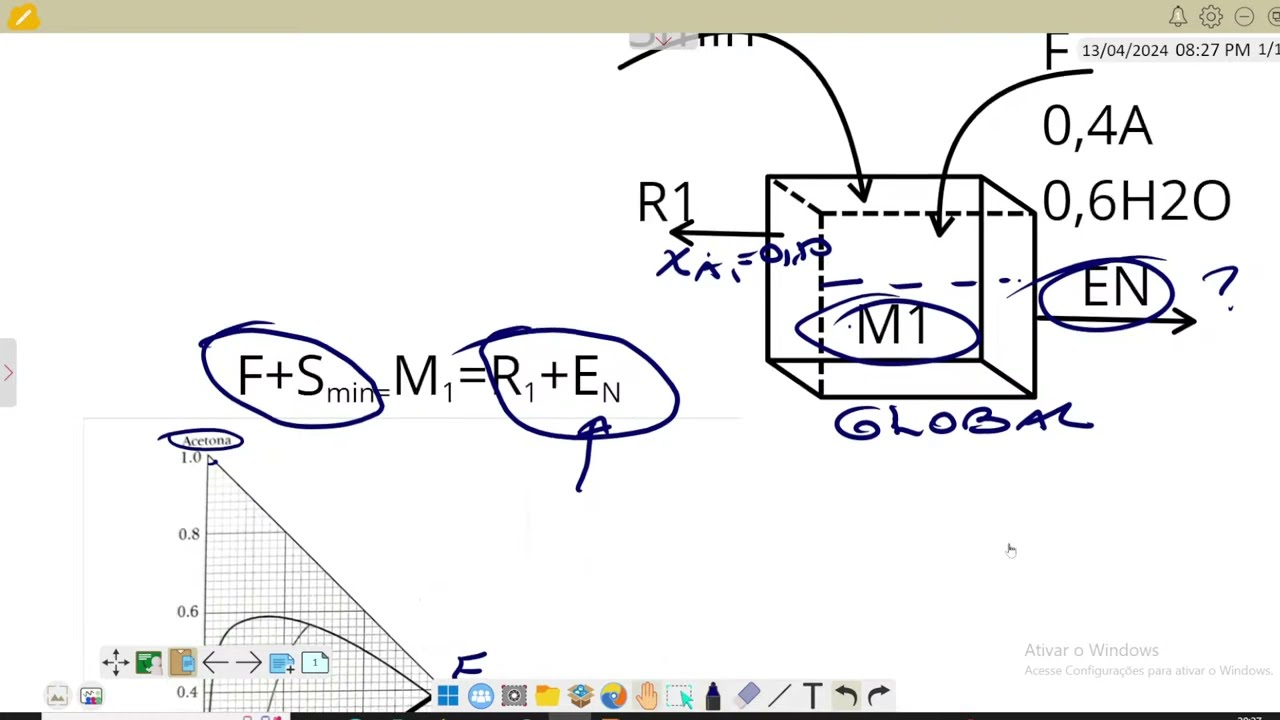Add a new page
This screenshot has width=1280, height=720.
(x=281, y=662)
